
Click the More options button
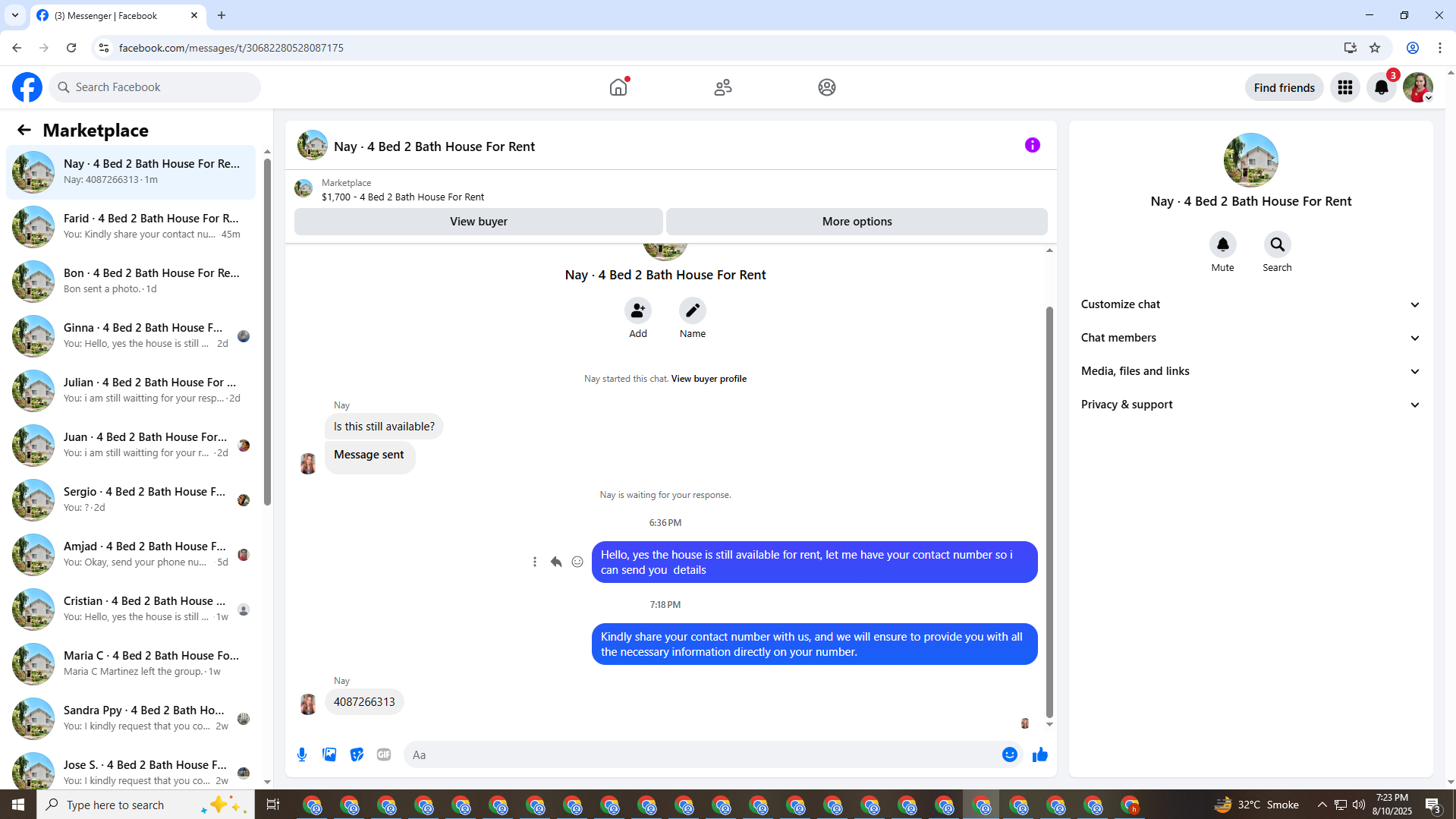pos(857,222)
